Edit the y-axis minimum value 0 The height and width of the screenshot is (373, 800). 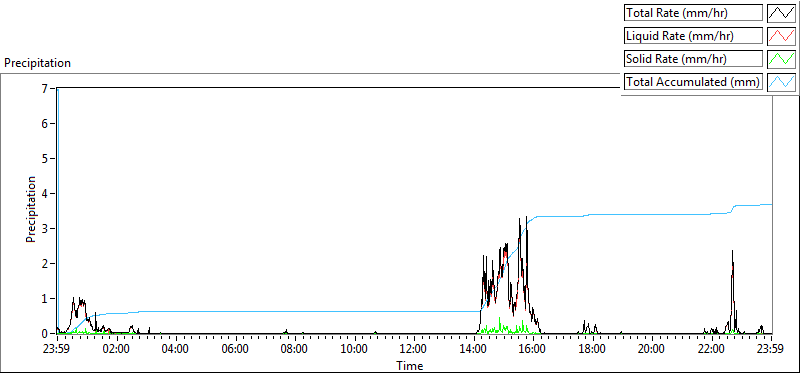coord(44,333)
